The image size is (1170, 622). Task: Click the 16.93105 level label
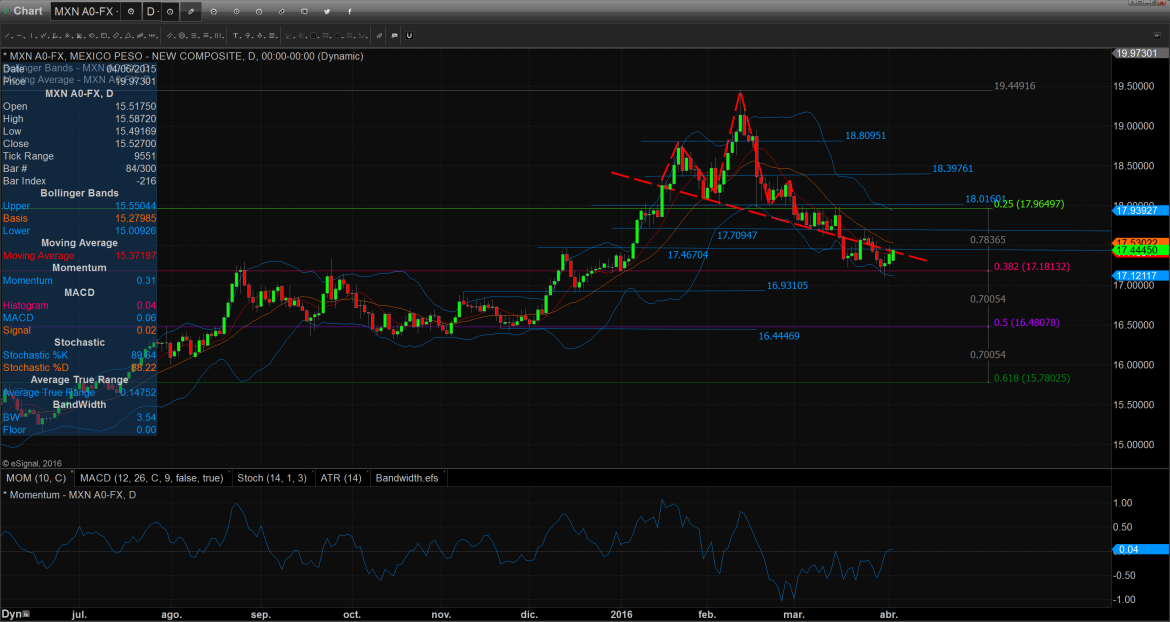click(x=787, y=285)
